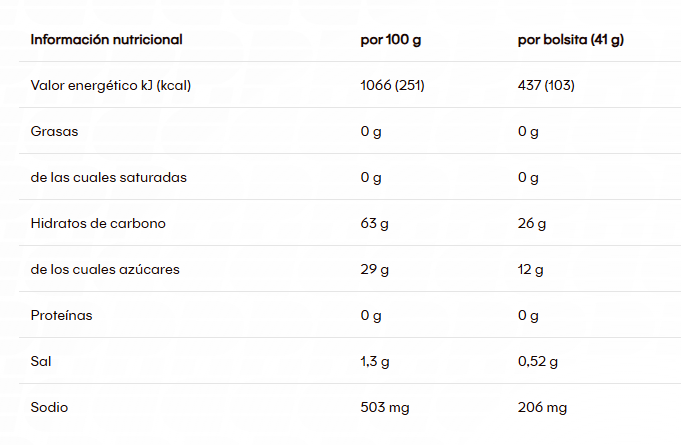Click the 0,52 g salt value
Viewport: 681px width, 445px height.
pos(538,361)
